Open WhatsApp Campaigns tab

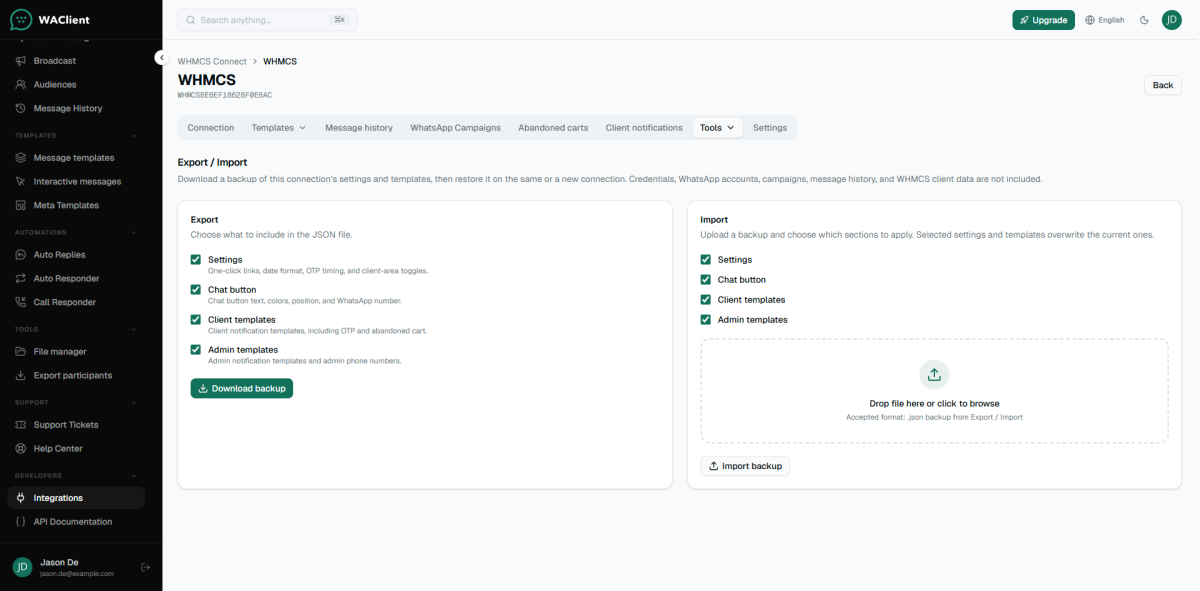pyautogui.click(x=456, y=128)
